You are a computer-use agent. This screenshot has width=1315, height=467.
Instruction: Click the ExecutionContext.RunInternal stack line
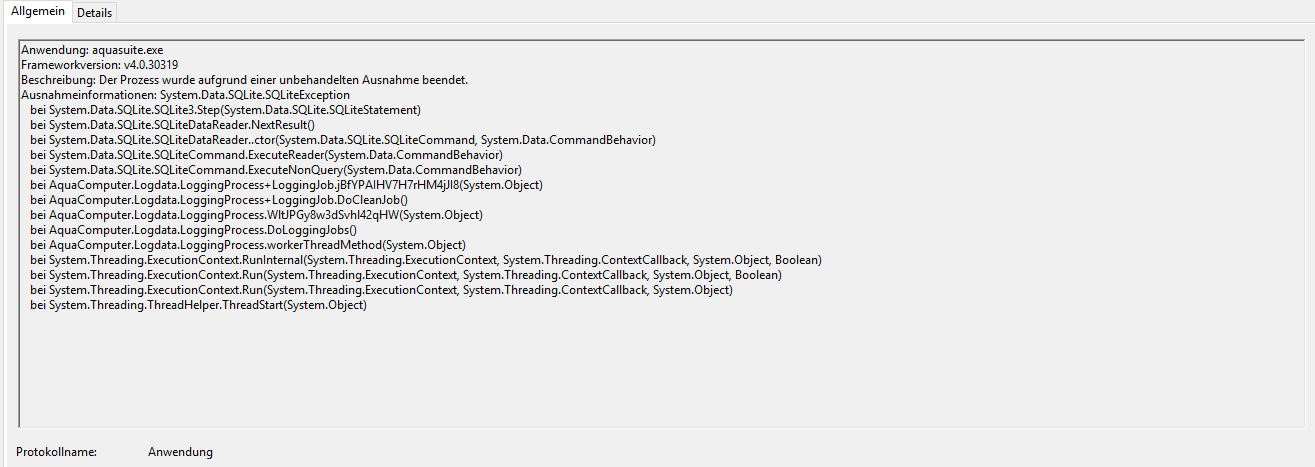pos(426,260)
